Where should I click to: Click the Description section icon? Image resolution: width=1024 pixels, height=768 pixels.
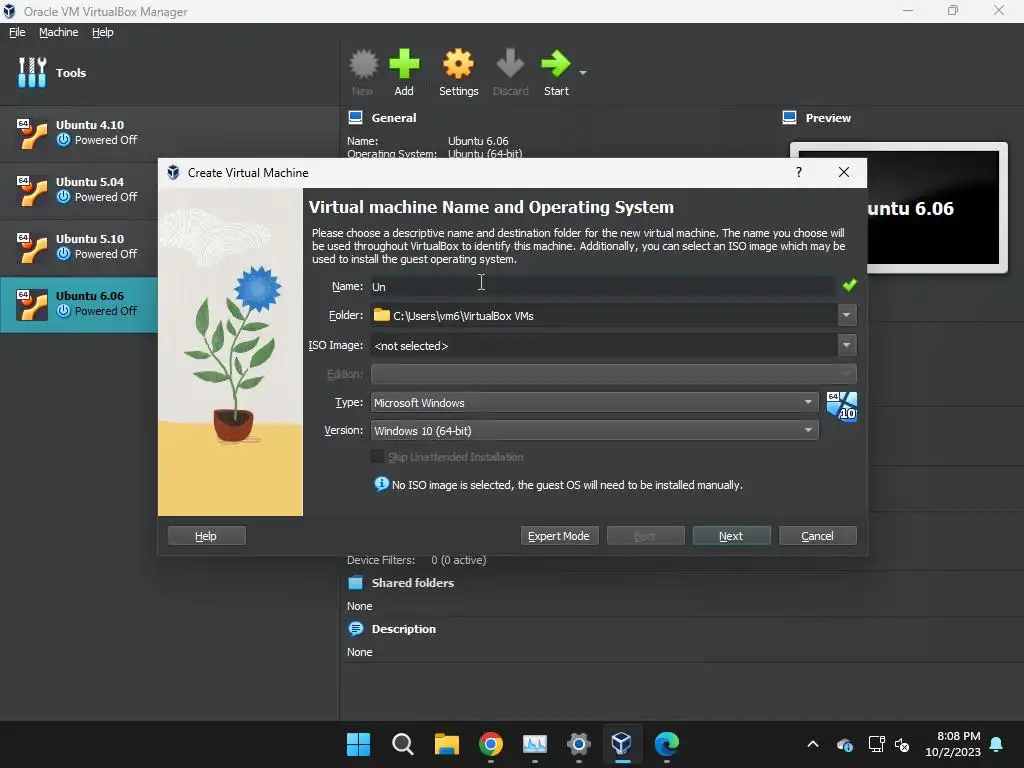coord(355,629)
